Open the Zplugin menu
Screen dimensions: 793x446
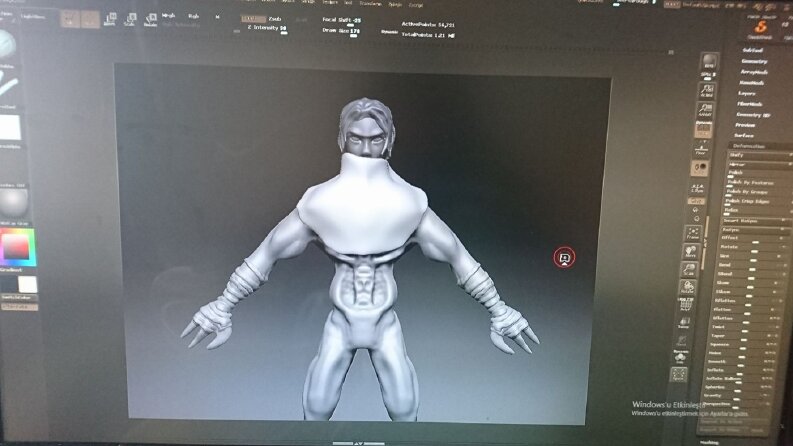pyautogui.click(x=395, y=4)
